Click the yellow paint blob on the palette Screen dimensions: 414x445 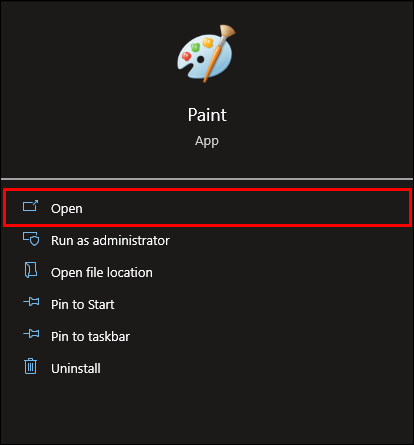pos(208,42)
